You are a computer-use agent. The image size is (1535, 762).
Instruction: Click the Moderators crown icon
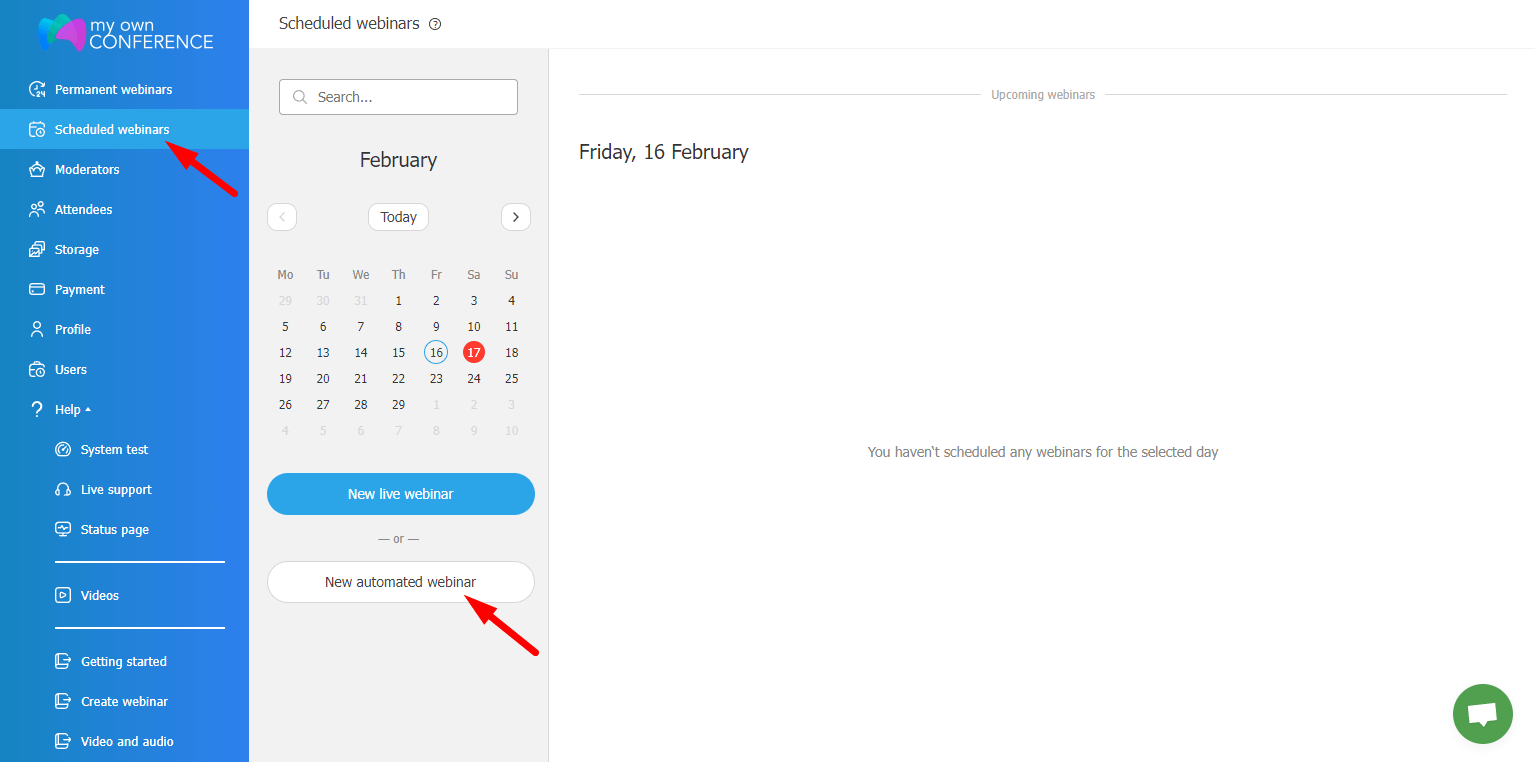(x=37, y=170)
